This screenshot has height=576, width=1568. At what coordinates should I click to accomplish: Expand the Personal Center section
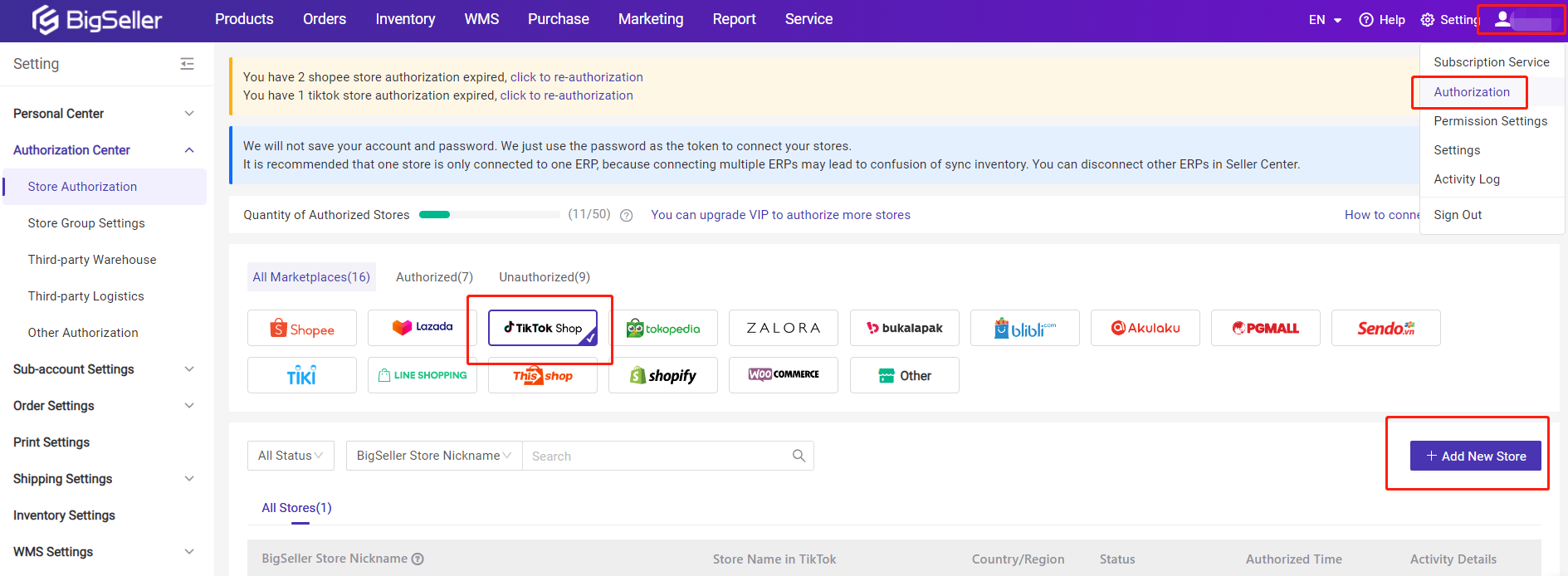[x=189, y=114]
